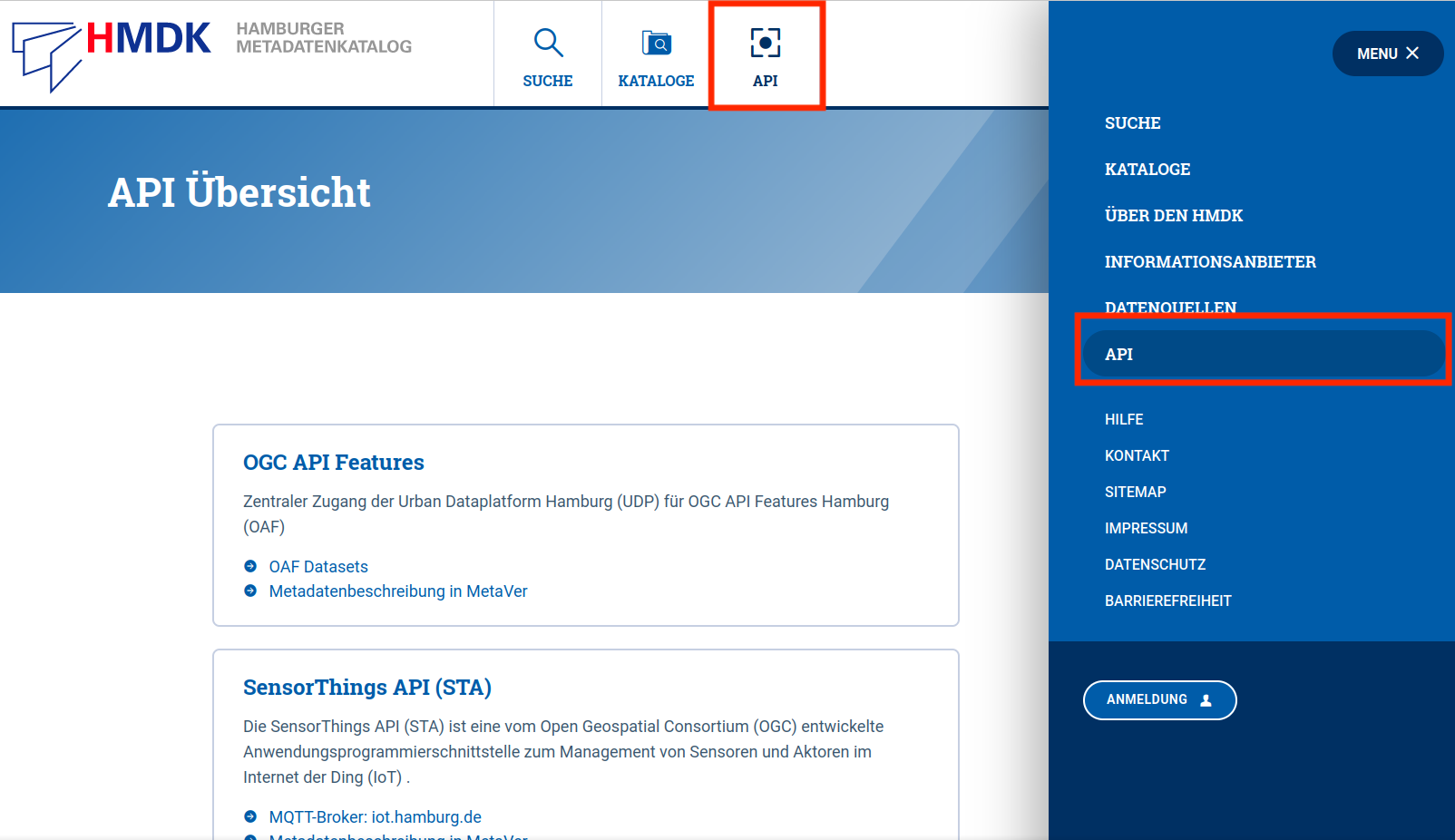The height and width of the screenshot is (840, 1455).
Task: Open the MQTT-Broker iot.hamburg.de link
Action: (376, 816)
